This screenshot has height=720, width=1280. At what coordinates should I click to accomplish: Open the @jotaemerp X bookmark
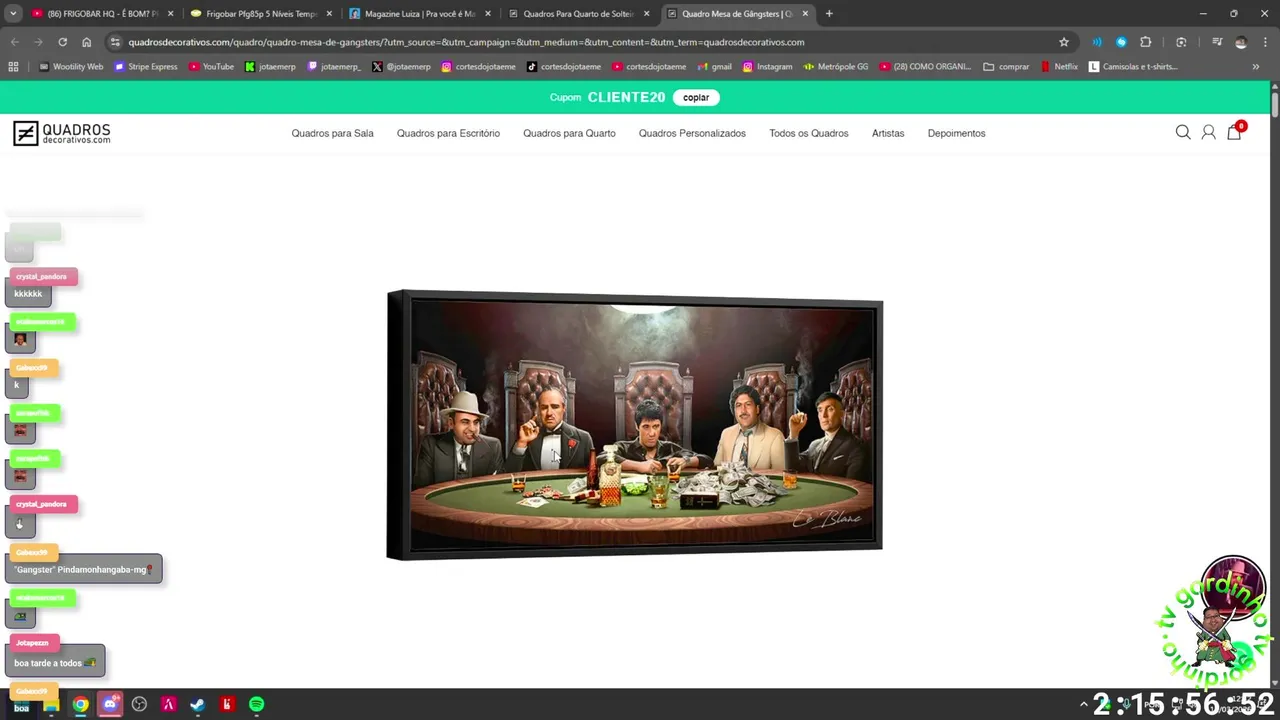401,66
